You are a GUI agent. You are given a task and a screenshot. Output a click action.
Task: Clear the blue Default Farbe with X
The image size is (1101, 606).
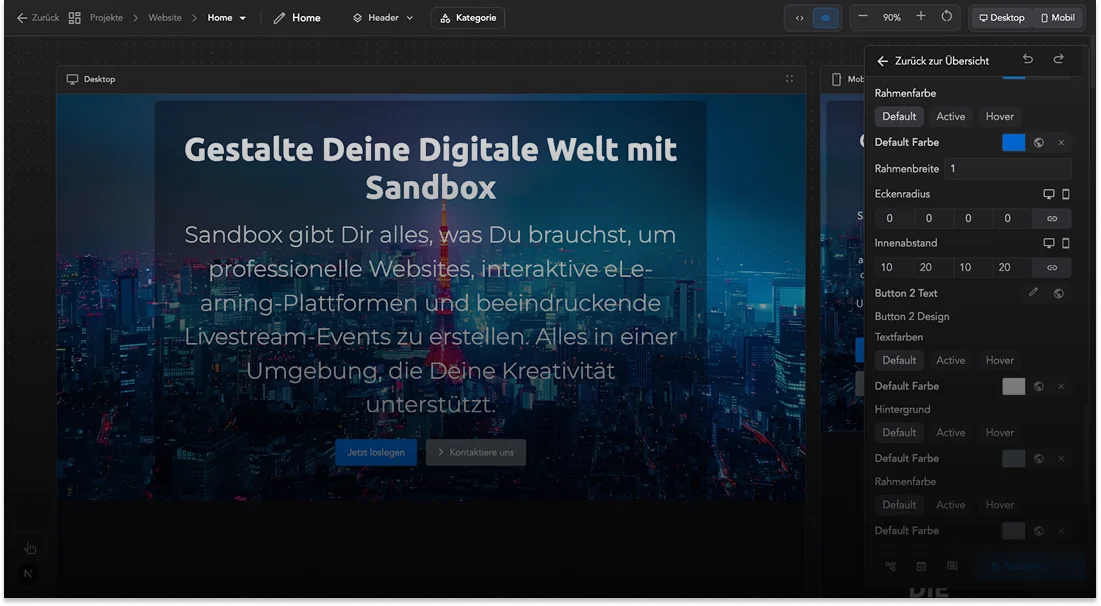1061,143
